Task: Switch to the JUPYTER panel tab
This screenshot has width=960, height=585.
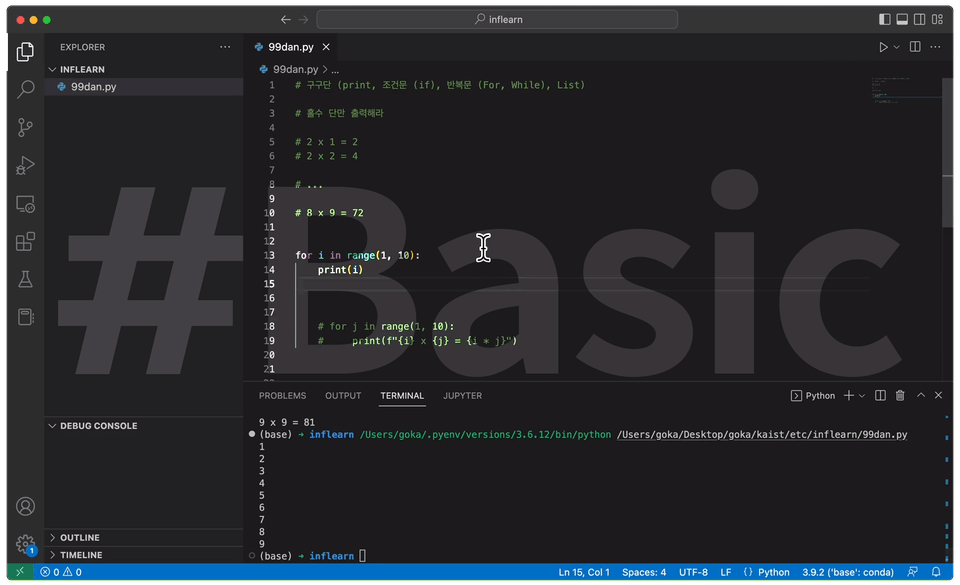Action: point(462,396)
